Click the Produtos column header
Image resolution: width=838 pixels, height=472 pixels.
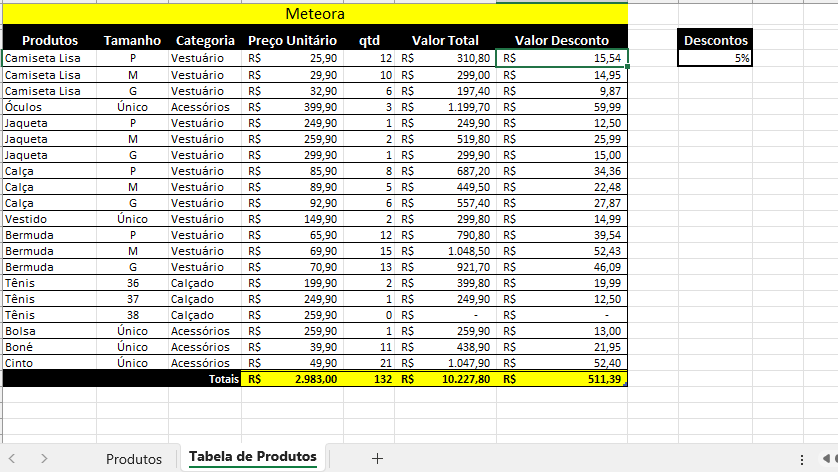tap(50, 41)
